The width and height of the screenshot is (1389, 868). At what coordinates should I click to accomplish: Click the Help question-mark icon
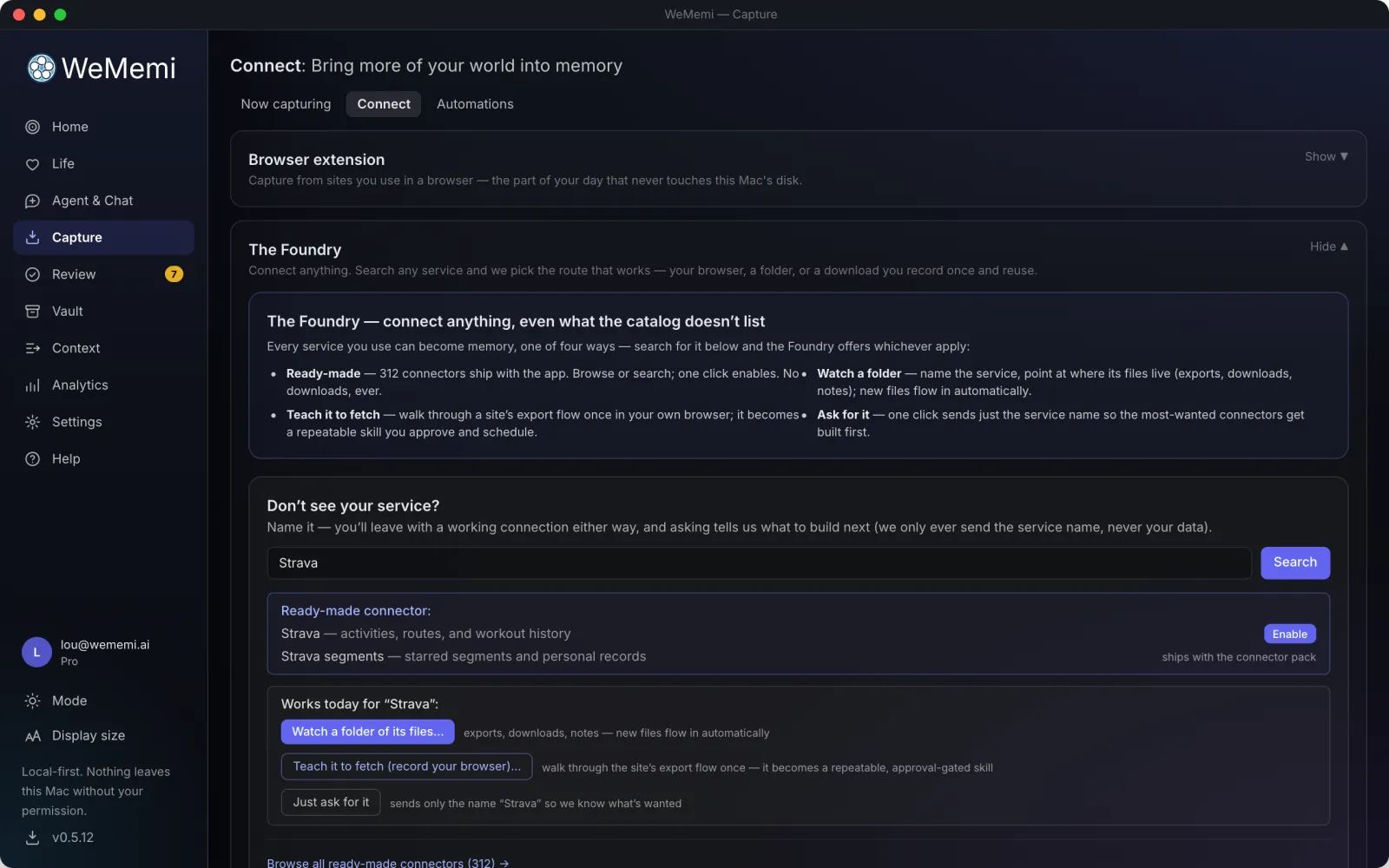(32, 459)
